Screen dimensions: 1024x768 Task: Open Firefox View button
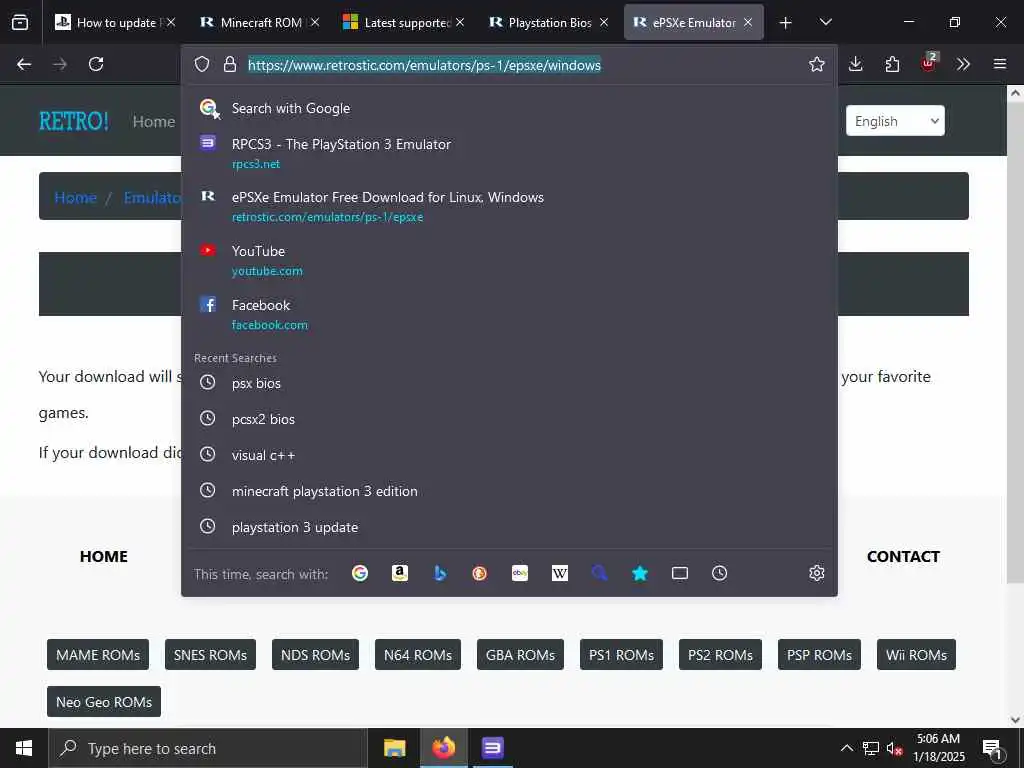point(20,22)
